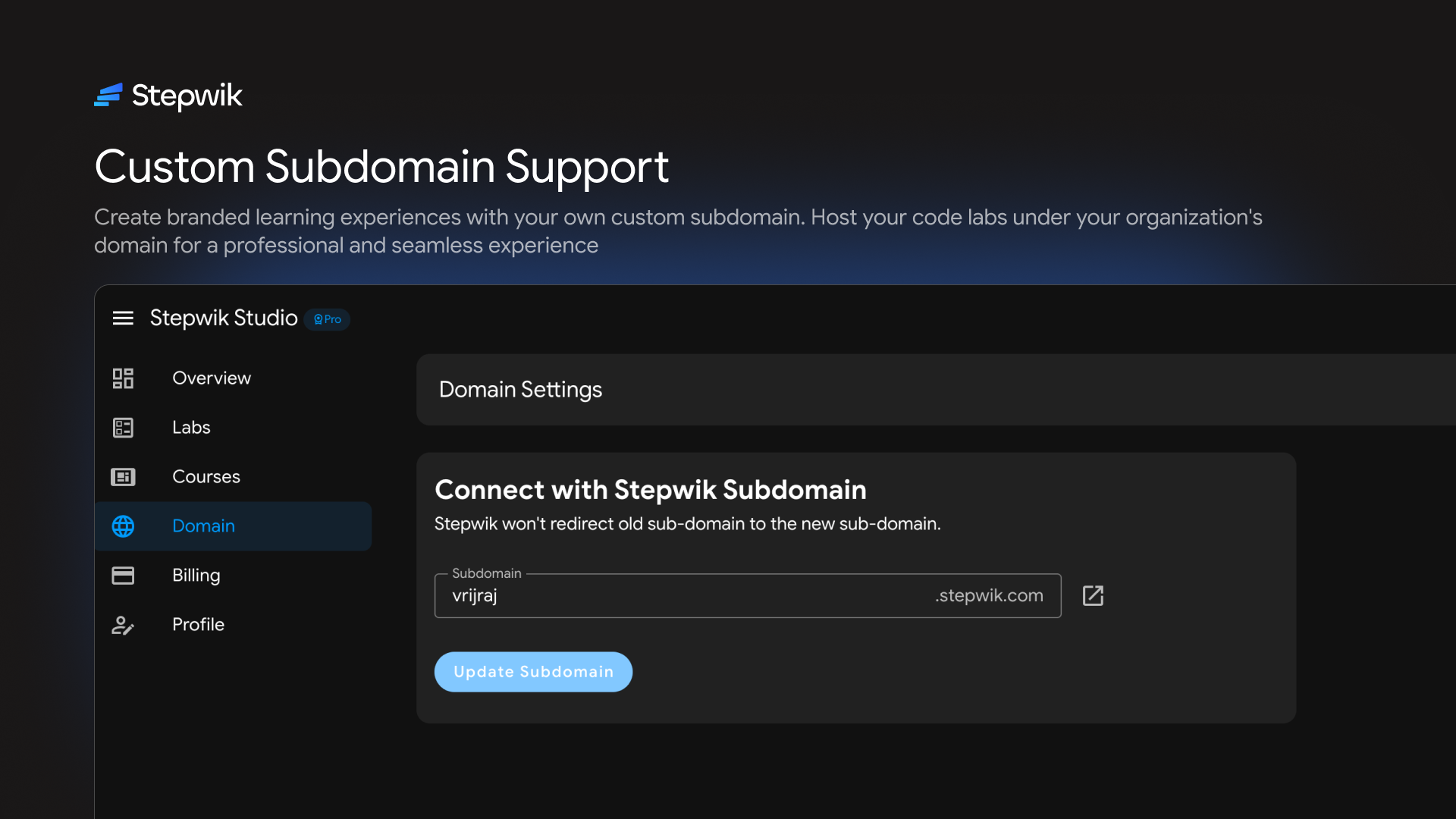Click the Pro badge
Image resolution: width=1456 pixels, height=819 pixels.
(328, 319)
